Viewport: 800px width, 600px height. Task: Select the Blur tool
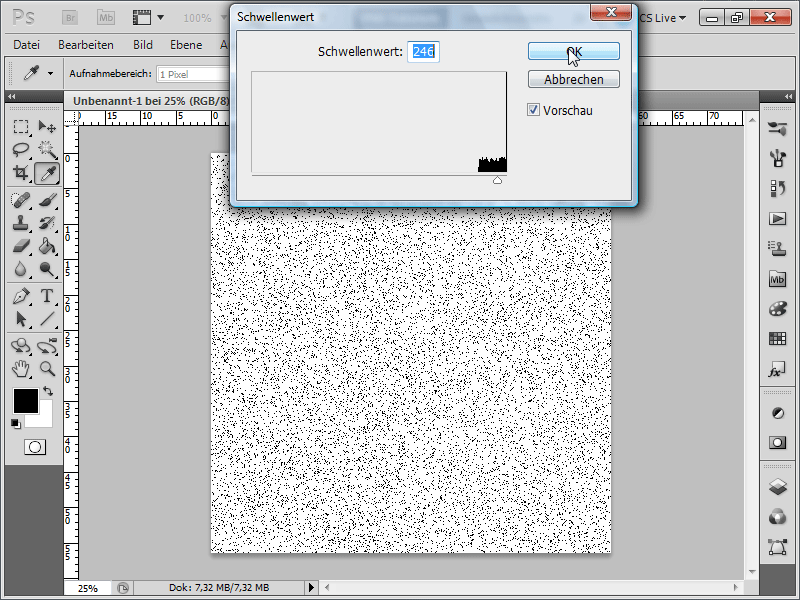[x=20, y=269]
